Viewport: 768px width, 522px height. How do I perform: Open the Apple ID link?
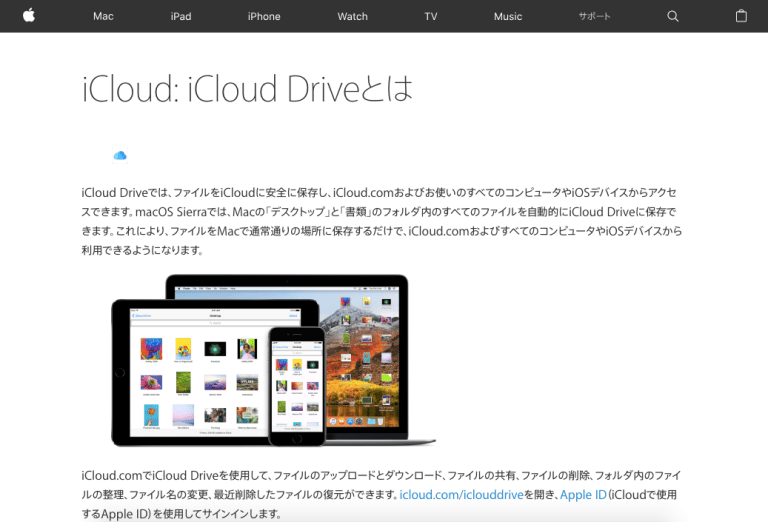coord(583,495)
